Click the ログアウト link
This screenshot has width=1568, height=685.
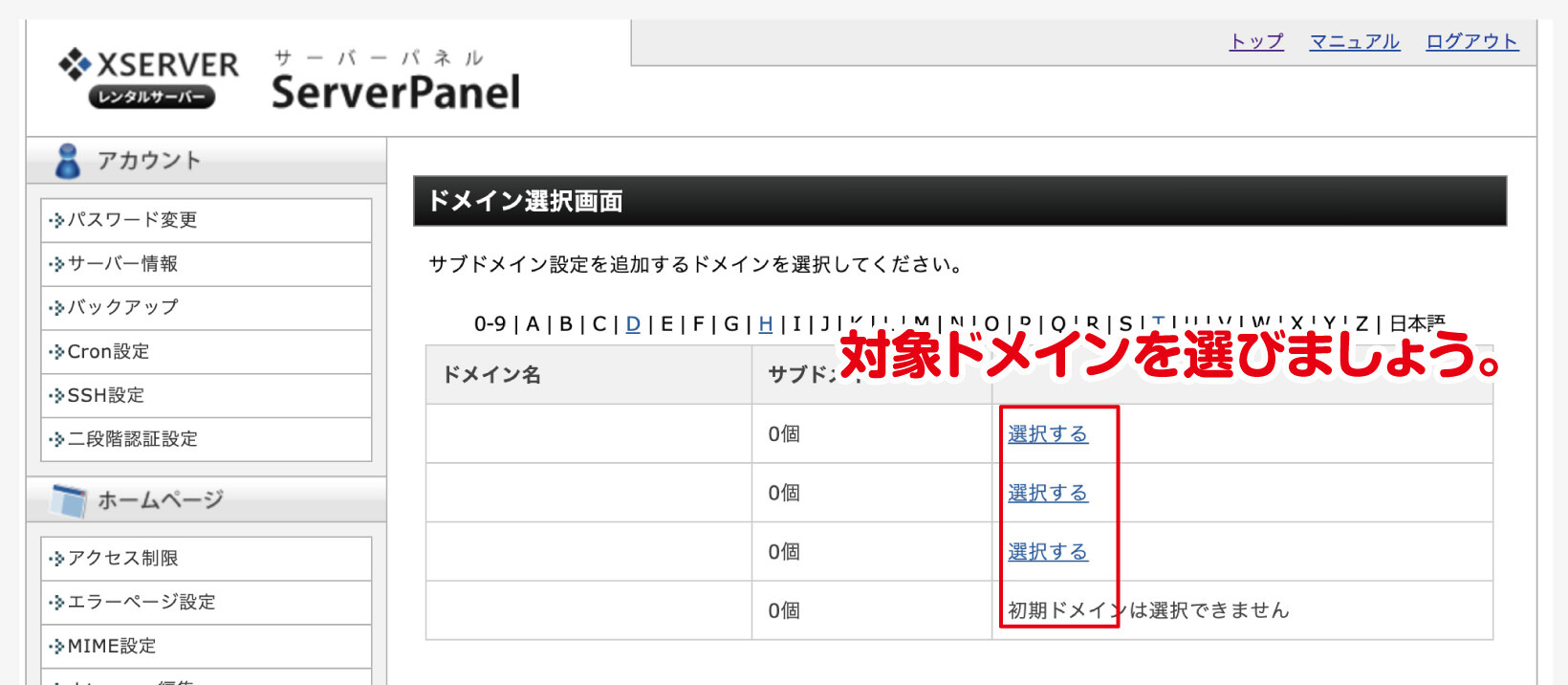point(1471,42)
